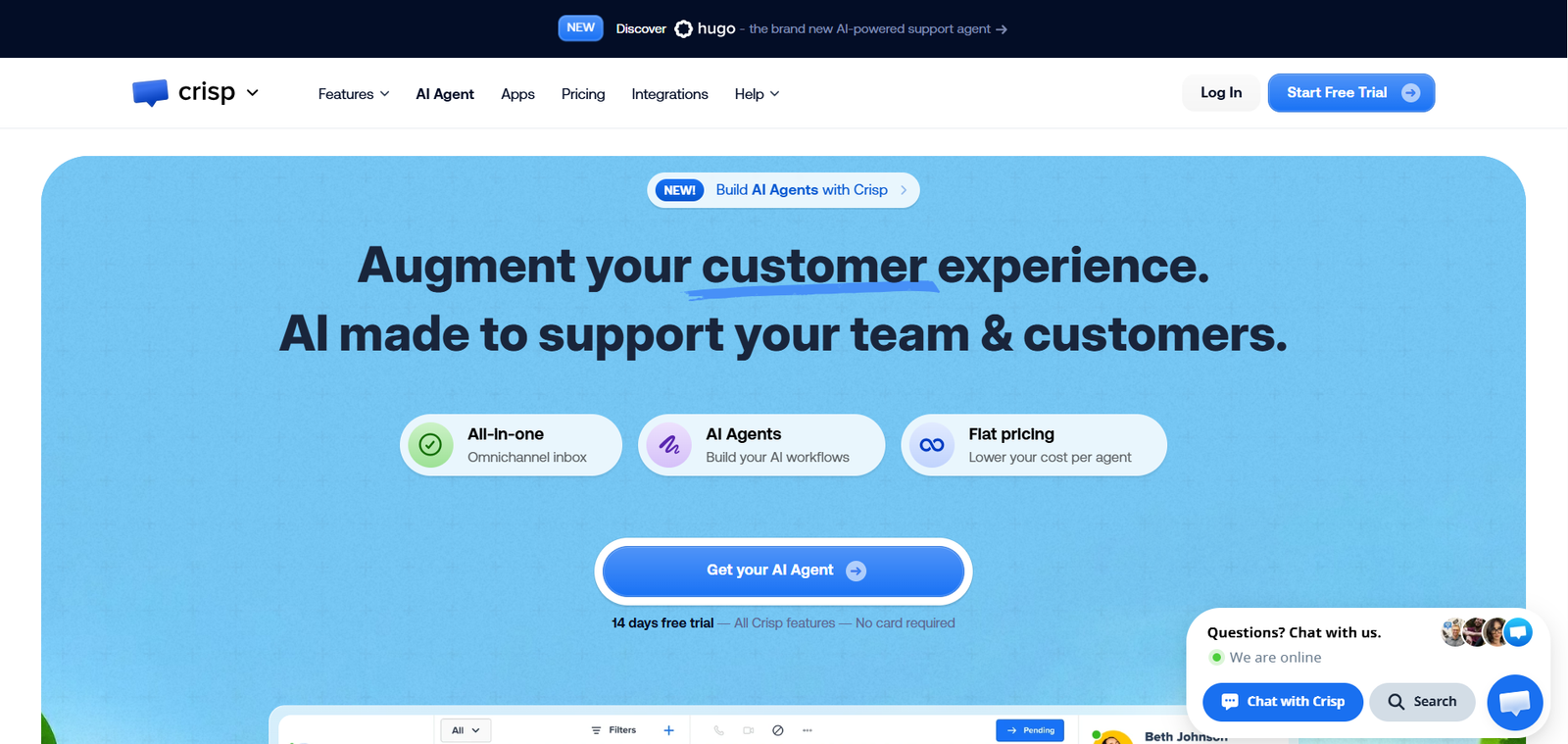Click the Log In button
This screenshot has height=744, width=1568.
(1221, 92)
